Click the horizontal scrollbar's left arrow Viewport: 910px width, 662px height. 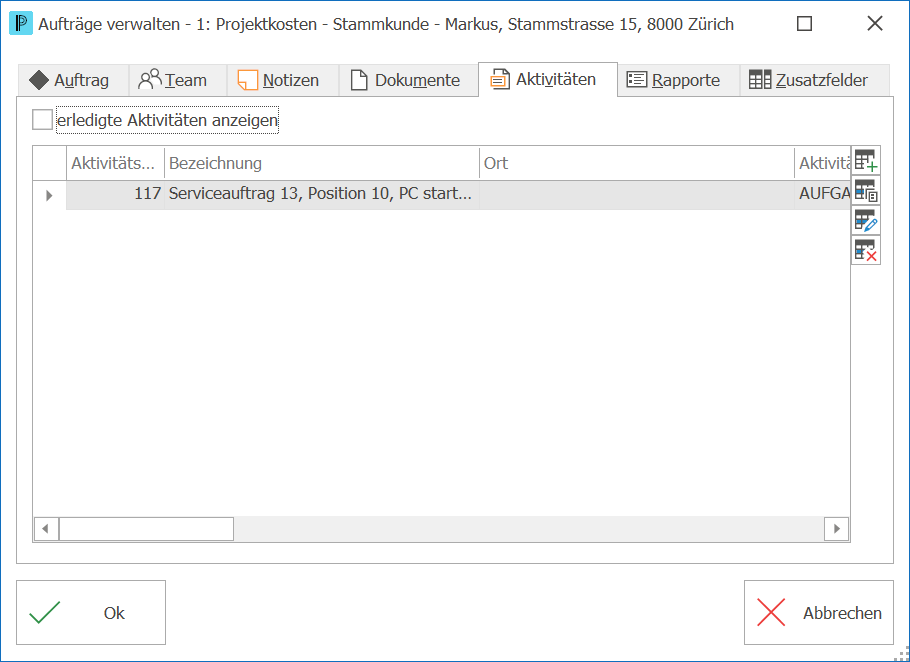(x=46, y=529)
